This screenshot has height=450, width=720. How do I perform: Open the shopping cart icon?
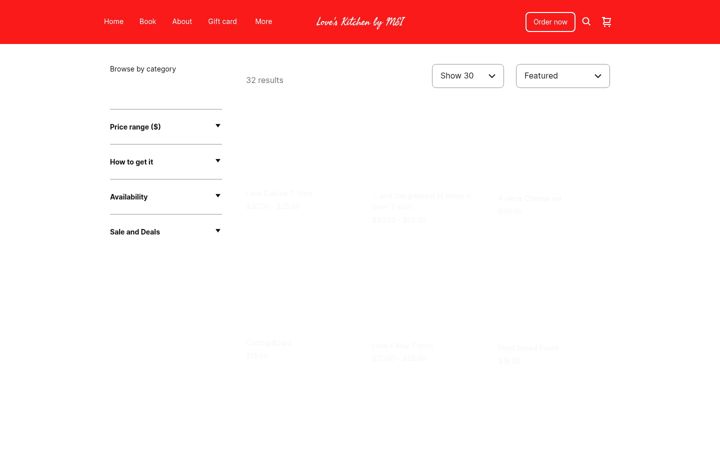pyautogui.click(x=606, y=22)
